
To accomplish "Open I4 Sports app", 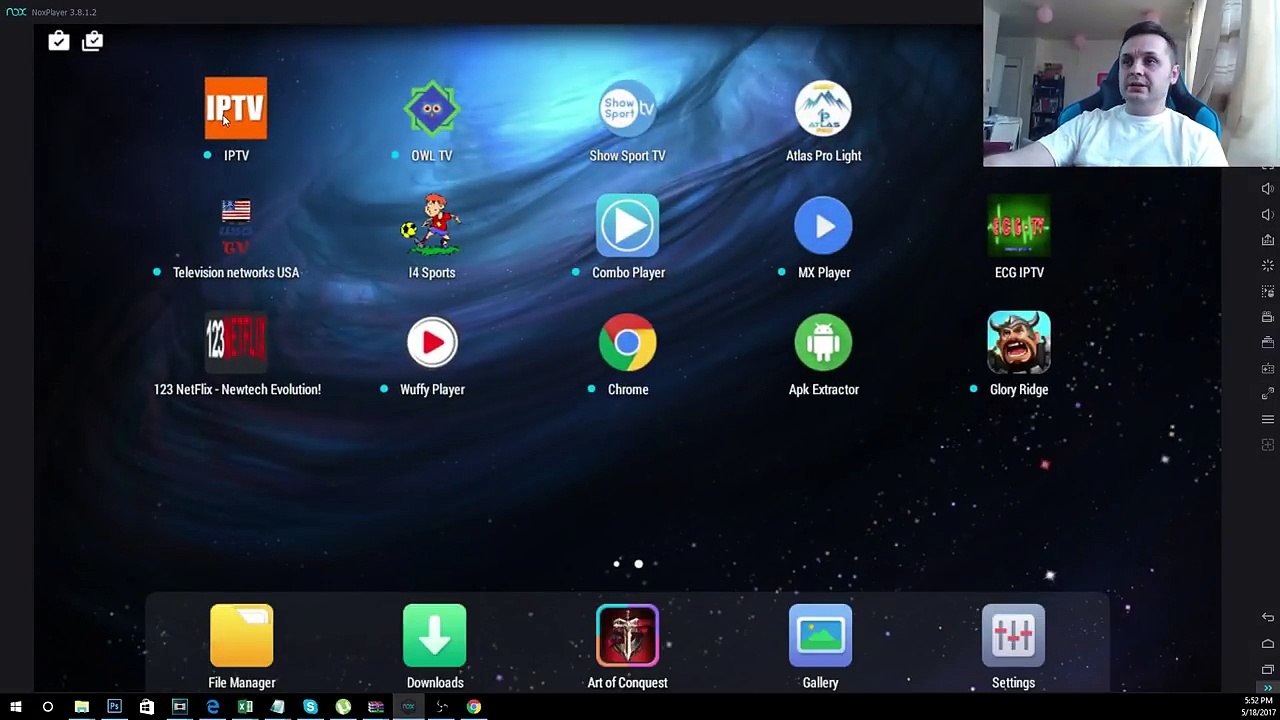I will tap(432, 225).
